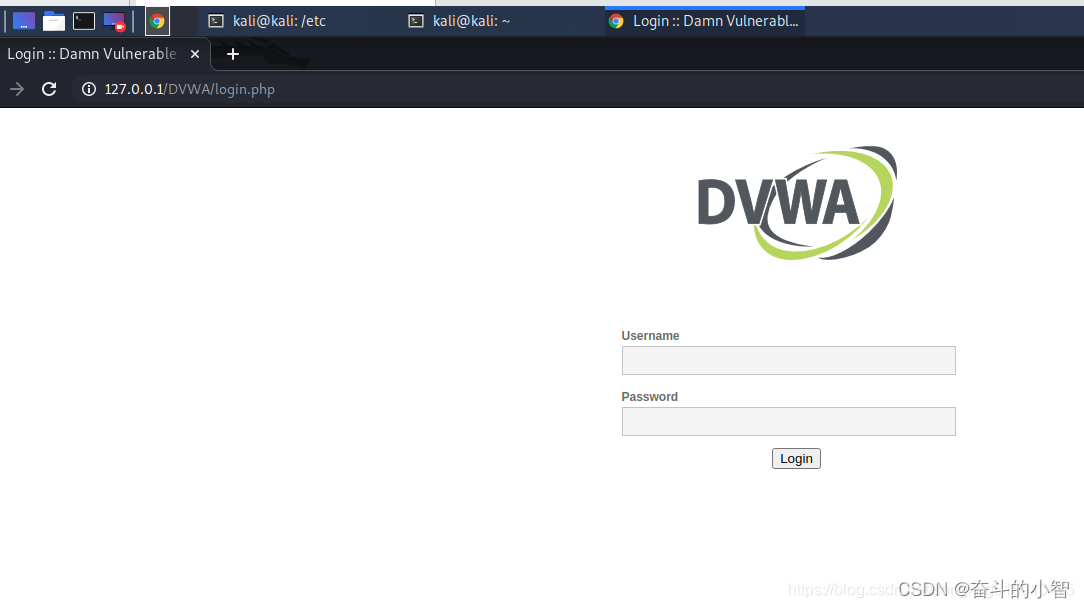Viewport: 1084px width, 608px height.
Task: View site information for 127.0.0.1
Action: 89,89
